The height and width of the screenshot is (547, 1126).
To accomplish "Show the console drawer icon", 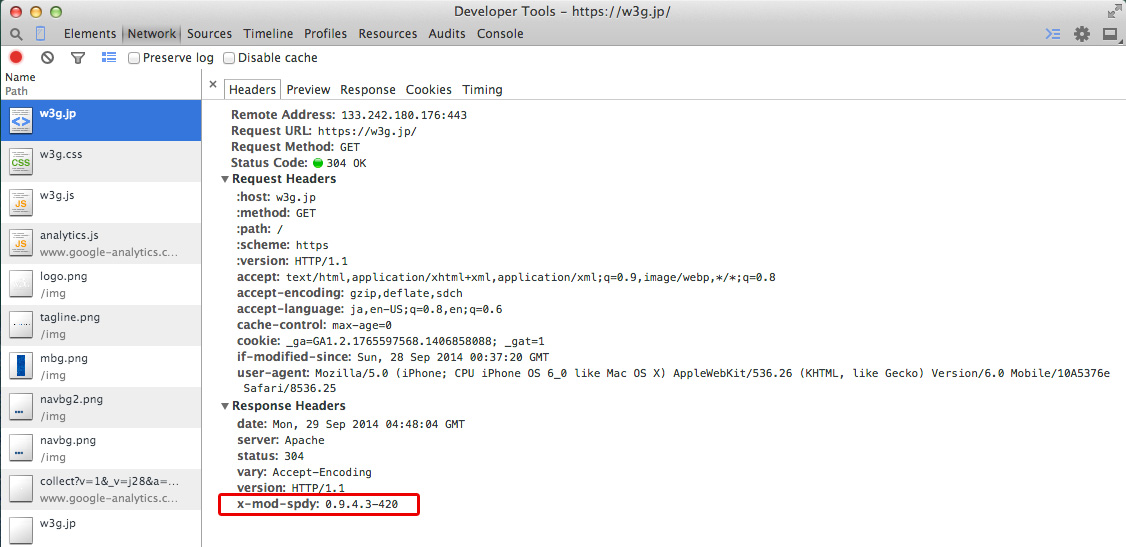I will tap(1053, 34).
